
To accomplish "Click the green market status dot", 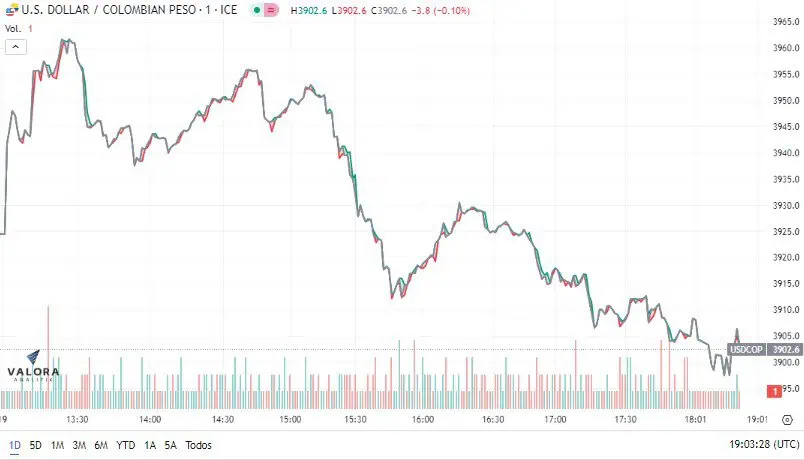I will pos(257,10).
